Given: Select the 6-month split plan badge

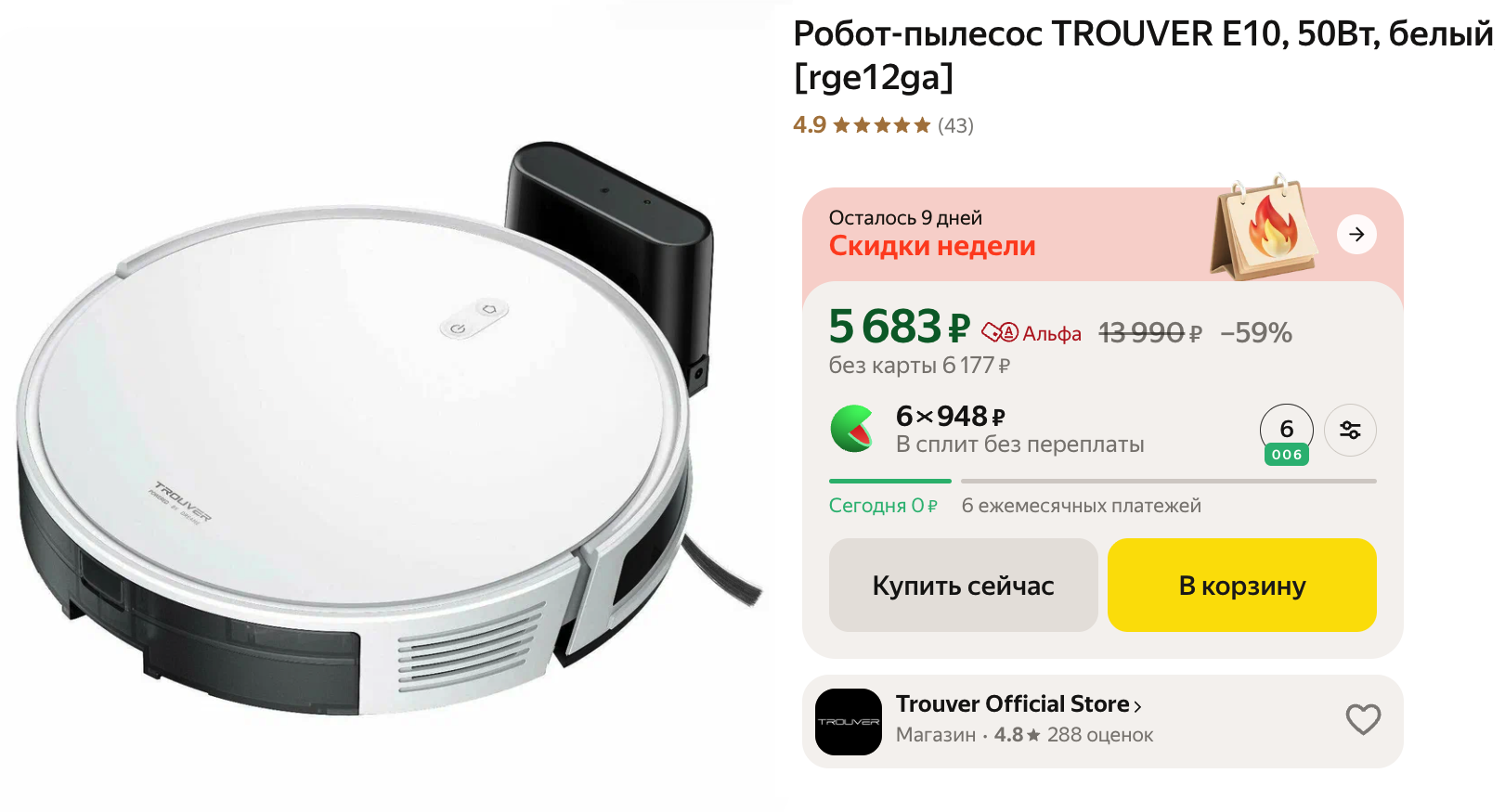Looking at the screenshot, I should pos(1287,434).
